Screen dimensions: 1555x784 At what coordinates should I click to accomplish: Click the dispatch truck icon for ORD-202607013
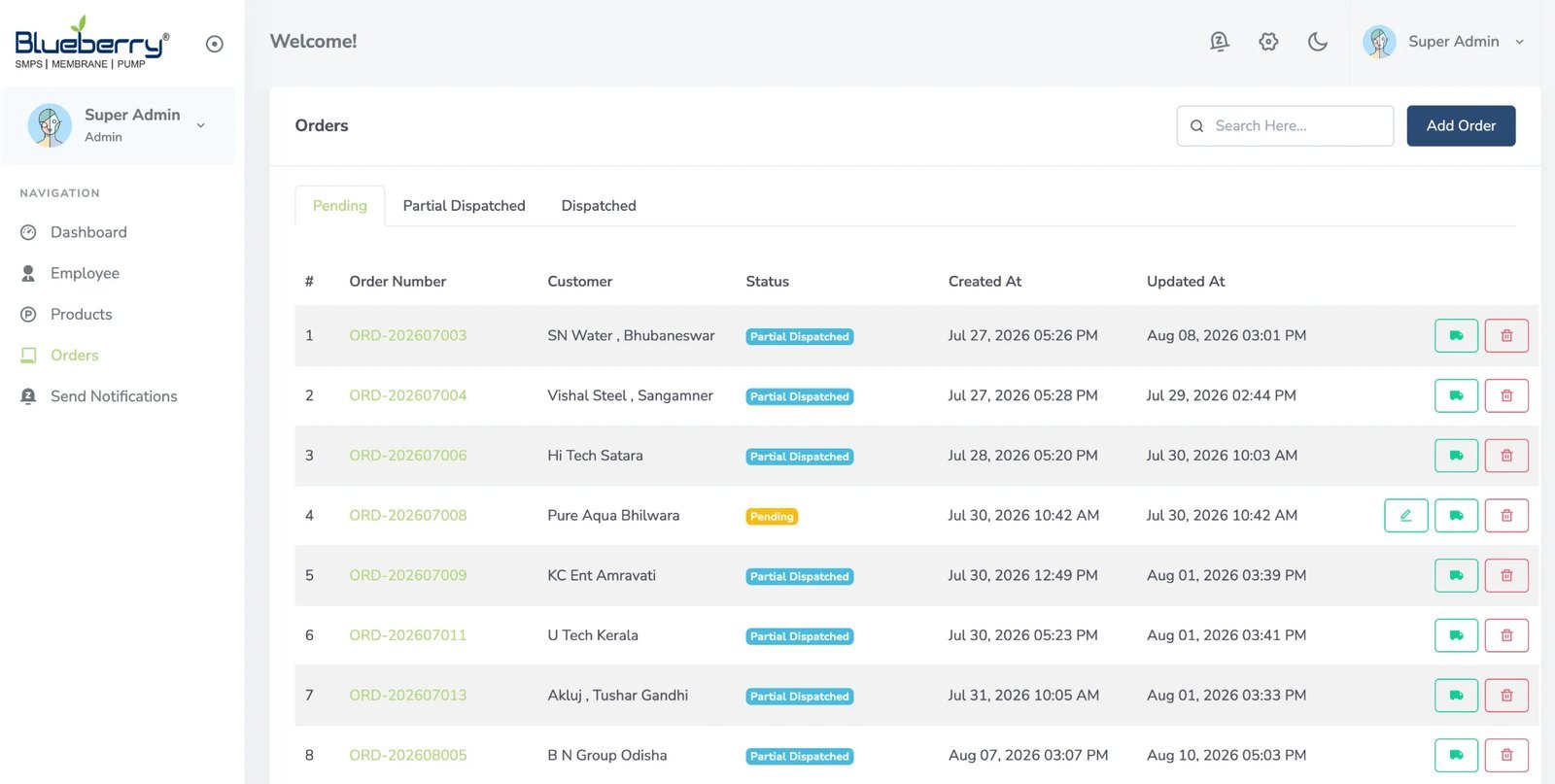click(x=1456, y=696)
